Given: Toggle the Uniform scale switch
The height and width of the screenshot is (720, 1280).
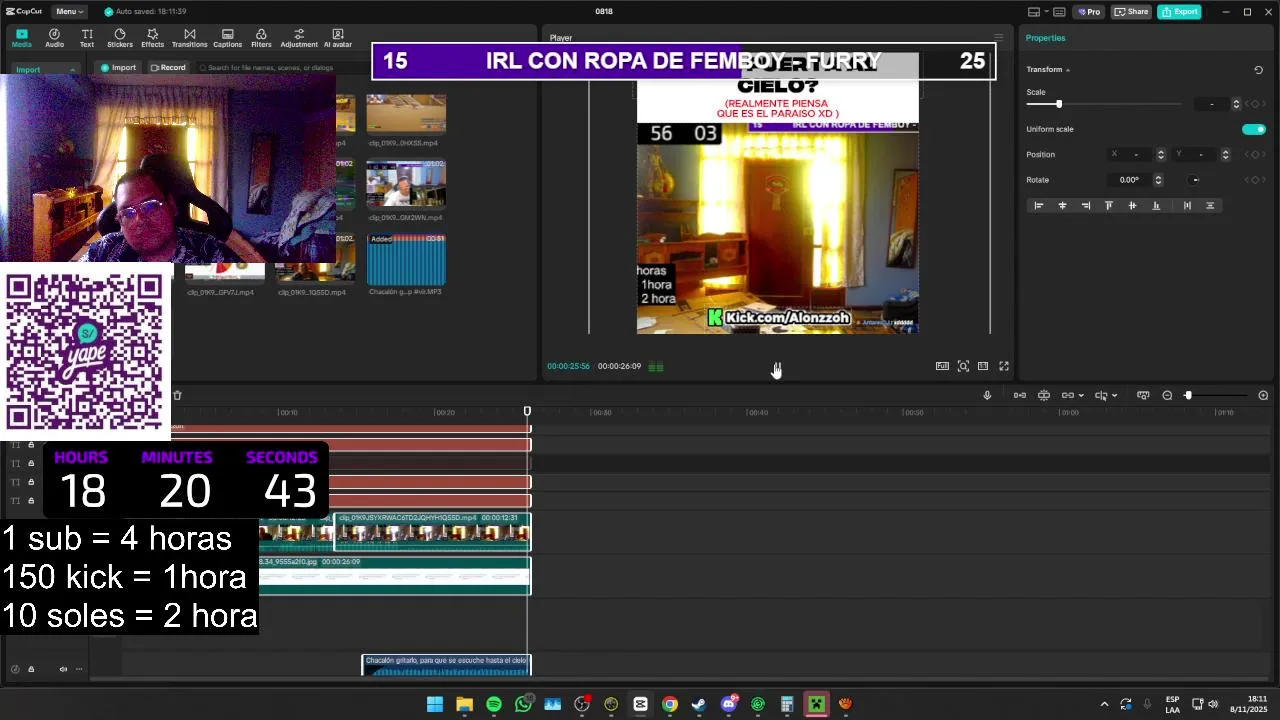Looking at the screenshot, I should pos(1253,129).
